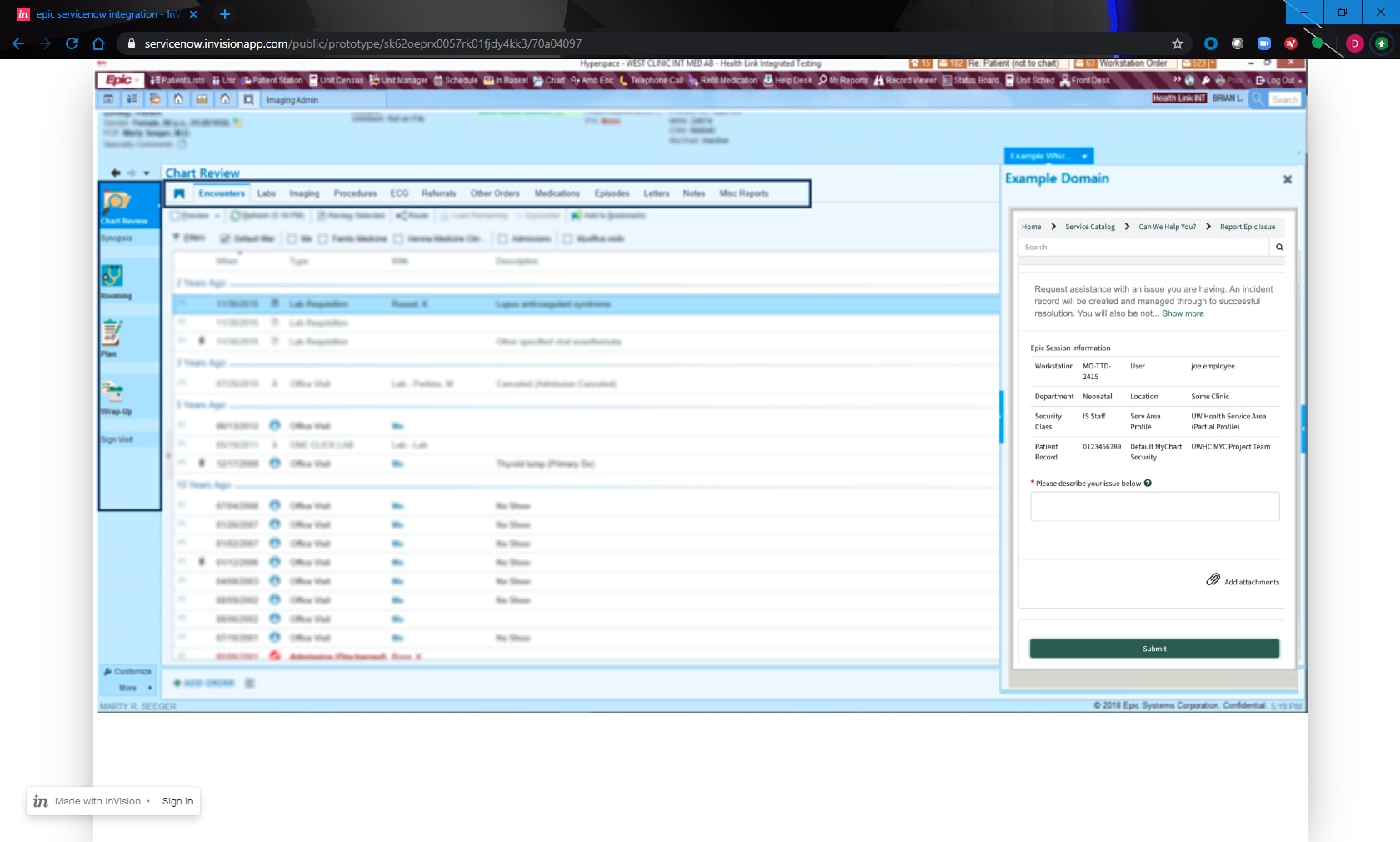Click the catalog search magnifier button
1400x842 pixels.
[1279, 248]
